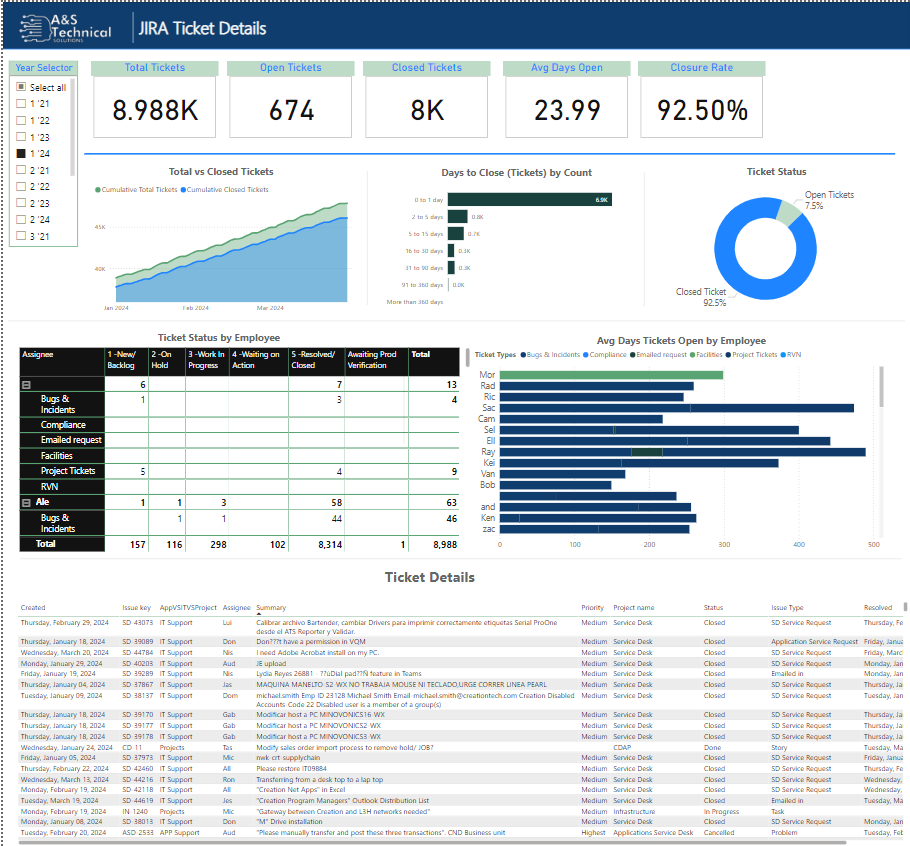910x846 pixels.
Task: Click the matrix grand total 8,988
Action: click(445, 544)
